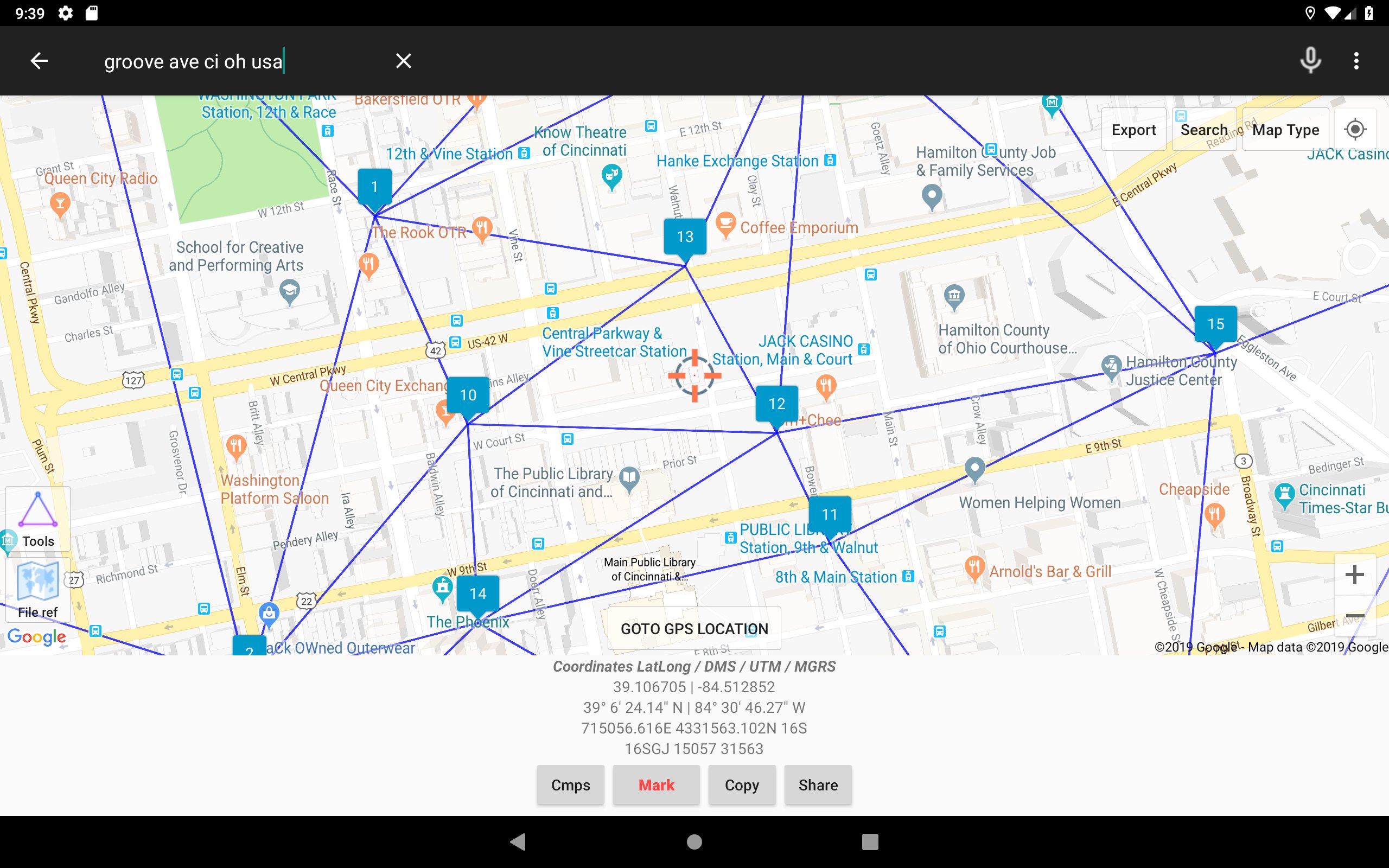This screenshot has width=1389, height=868.
Task: Go back using the arrow icon
Action: (39, 60)
